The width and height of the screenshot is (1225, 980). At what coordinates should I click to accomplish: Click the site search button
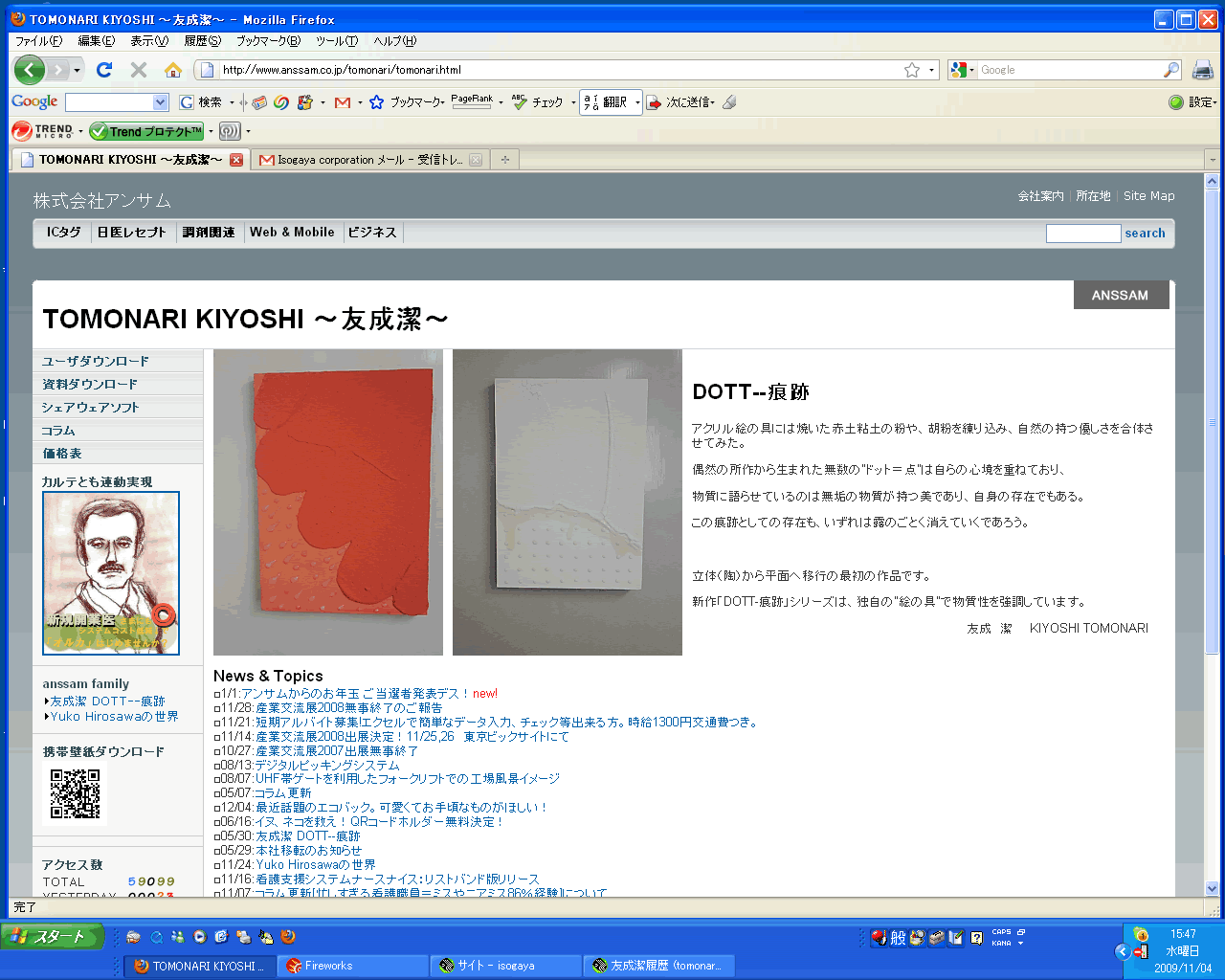[x=1145, y=233]
